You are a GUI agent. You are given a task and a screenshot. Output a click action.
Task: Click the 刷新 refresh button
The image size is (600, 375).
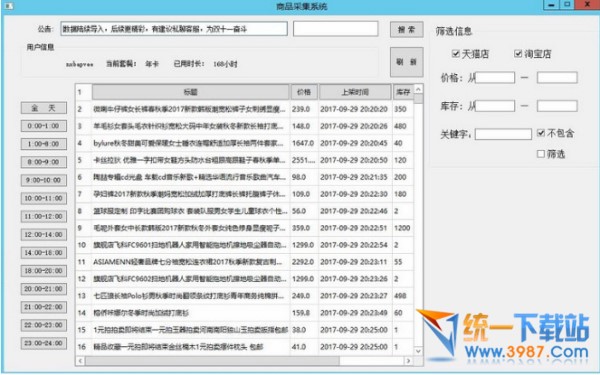[406, 62]
